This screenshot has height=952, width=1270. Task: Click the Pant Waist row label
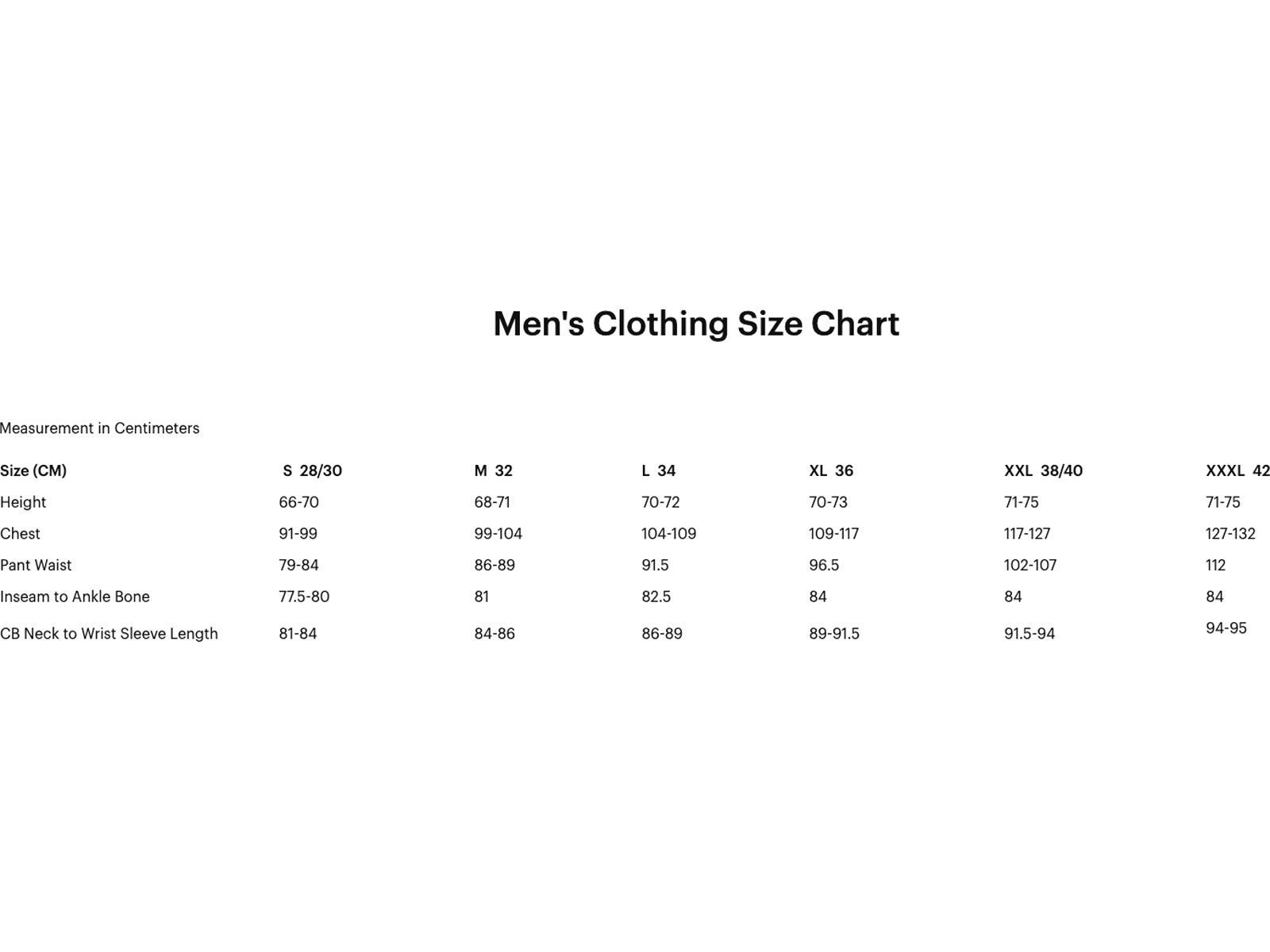[36, 565]
